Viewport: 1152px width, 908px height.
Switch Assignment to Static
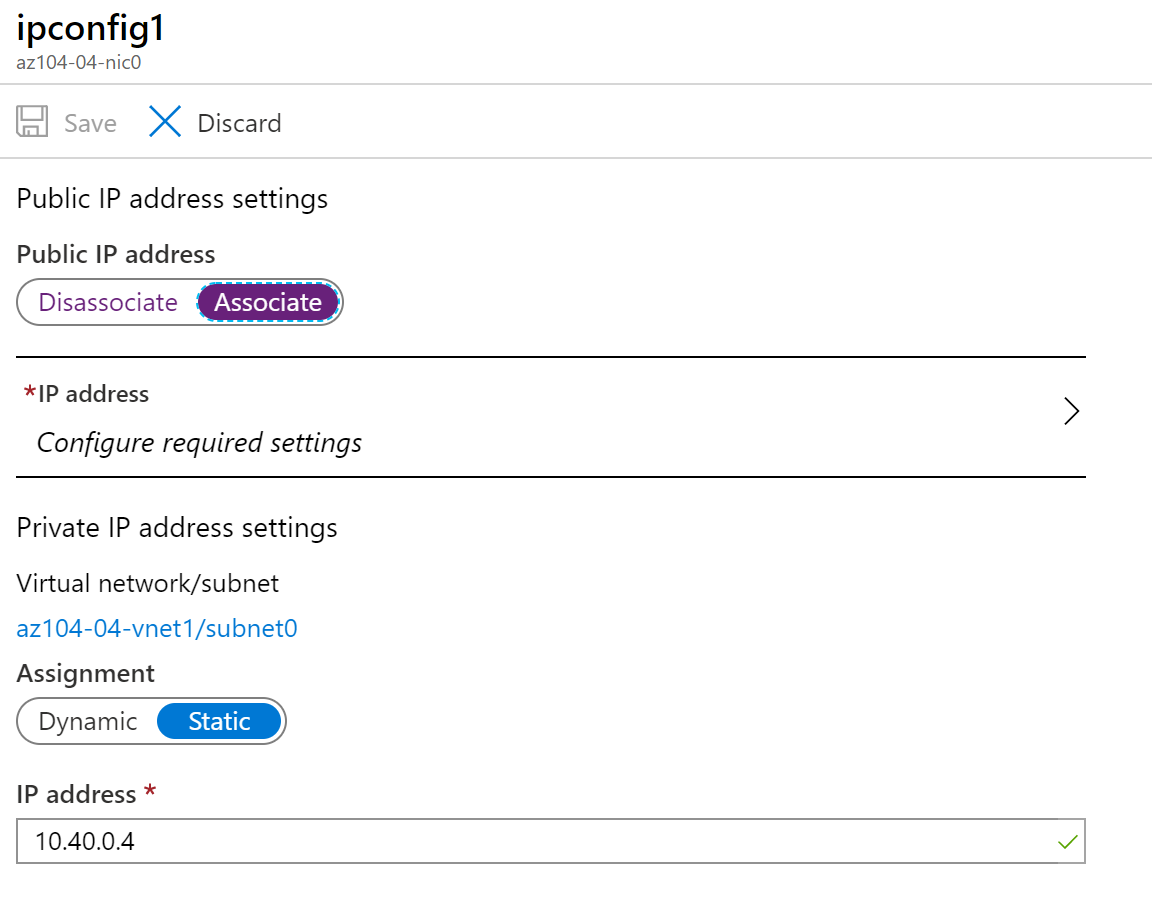[219, 721]
